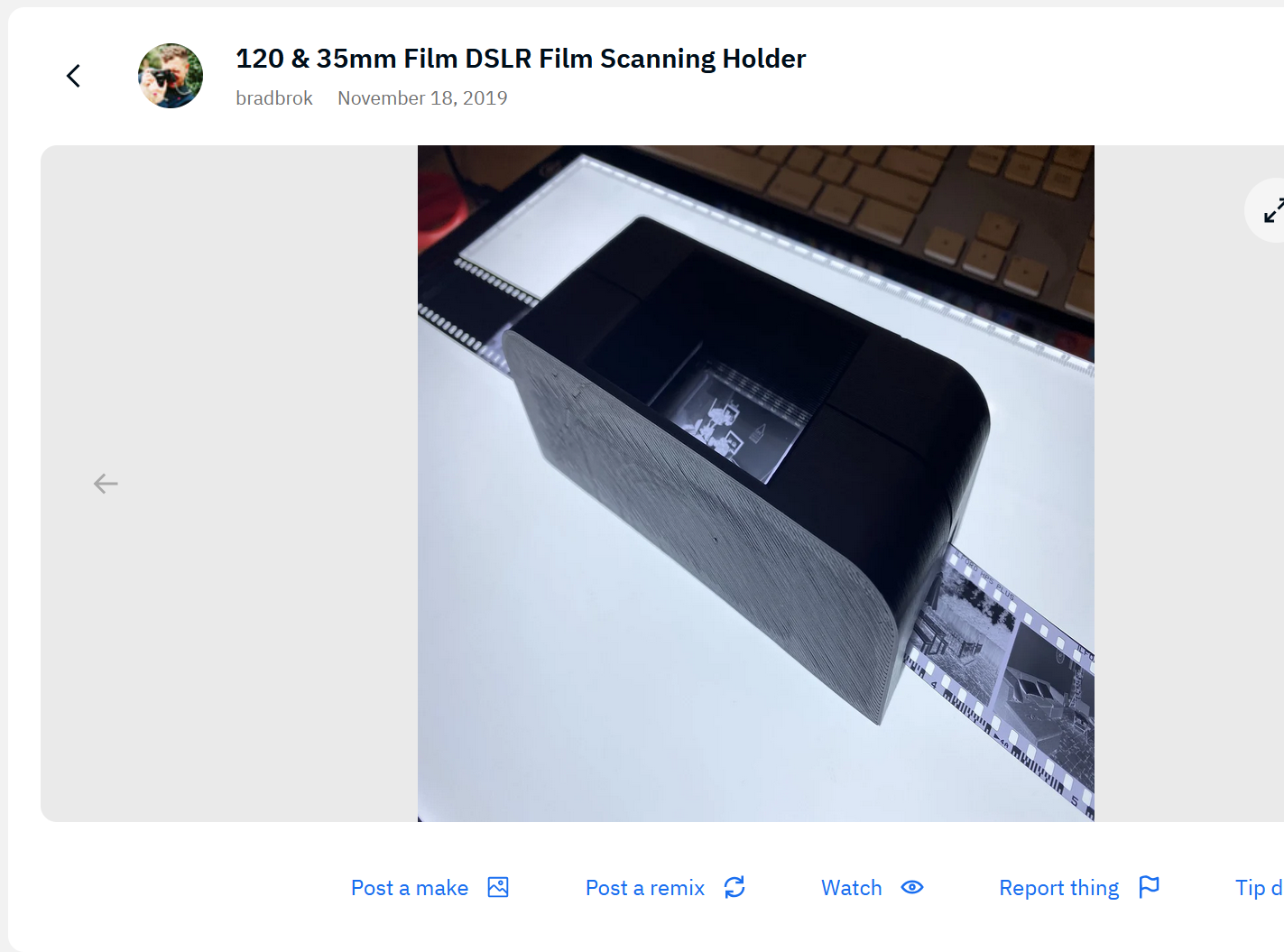Go back using the left chevron
The width and height of the screenshot is (1284, 952).
(74, 76)
